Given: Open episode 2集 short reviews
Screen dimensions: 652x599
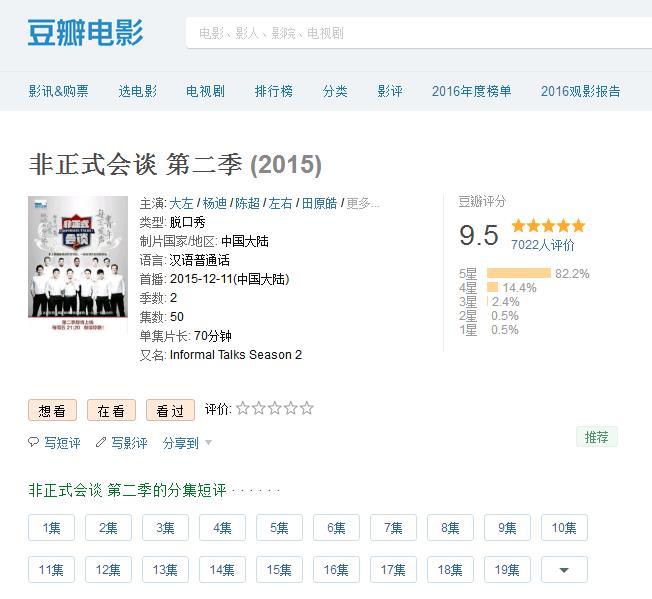Looking at the screenshot, I should (x=109, y=528).
